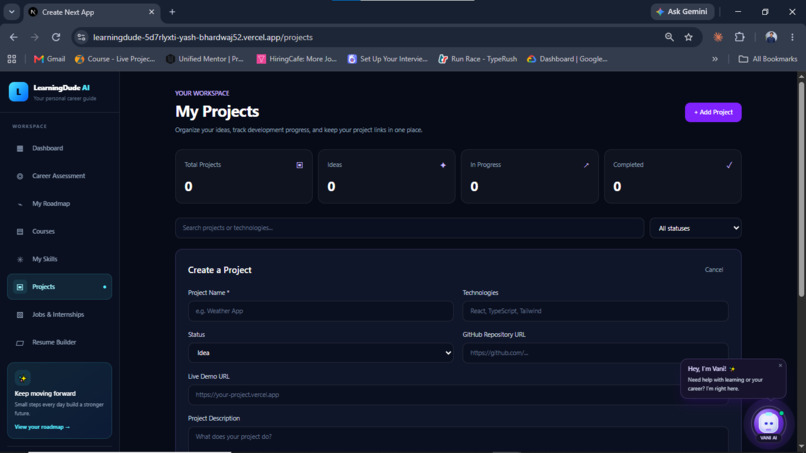Click the GitHub Repository URL field
The width and height of the screenshot is (806, 453).
[595, 353]
